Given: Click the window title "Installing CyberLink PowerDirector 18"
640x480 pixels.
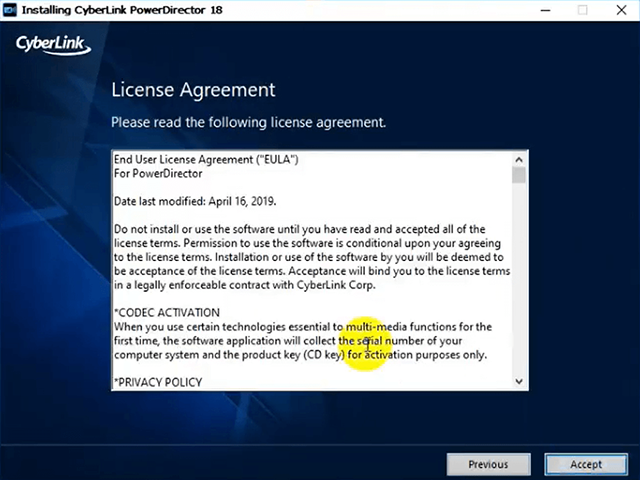Looking at the screenshot, I should 122,10.
